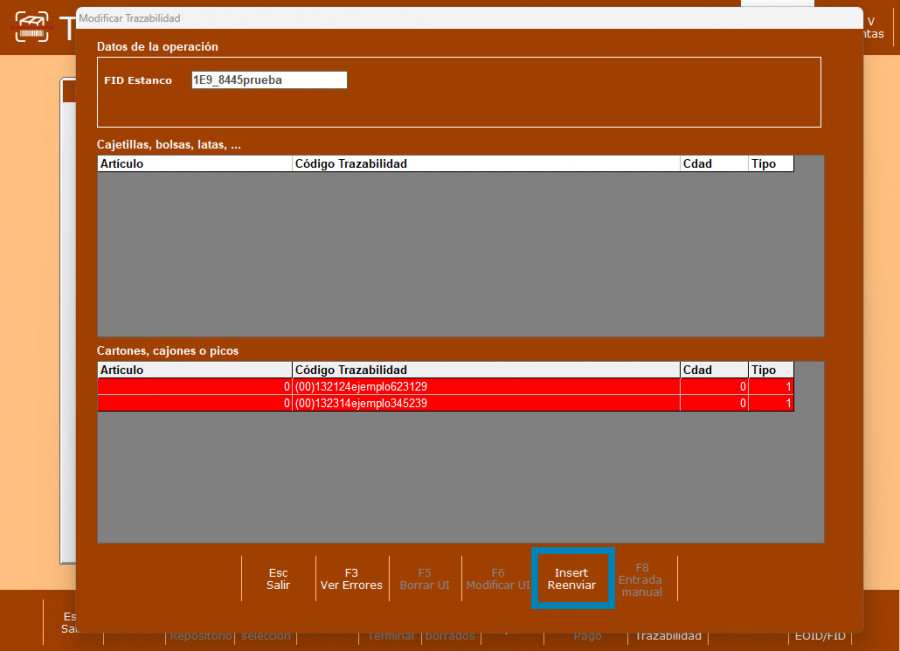The height and width of the screenshot is (651, 900).
Task: Click Código Trazabilidad header in Cartones table
Action: [x=485, y=370]
